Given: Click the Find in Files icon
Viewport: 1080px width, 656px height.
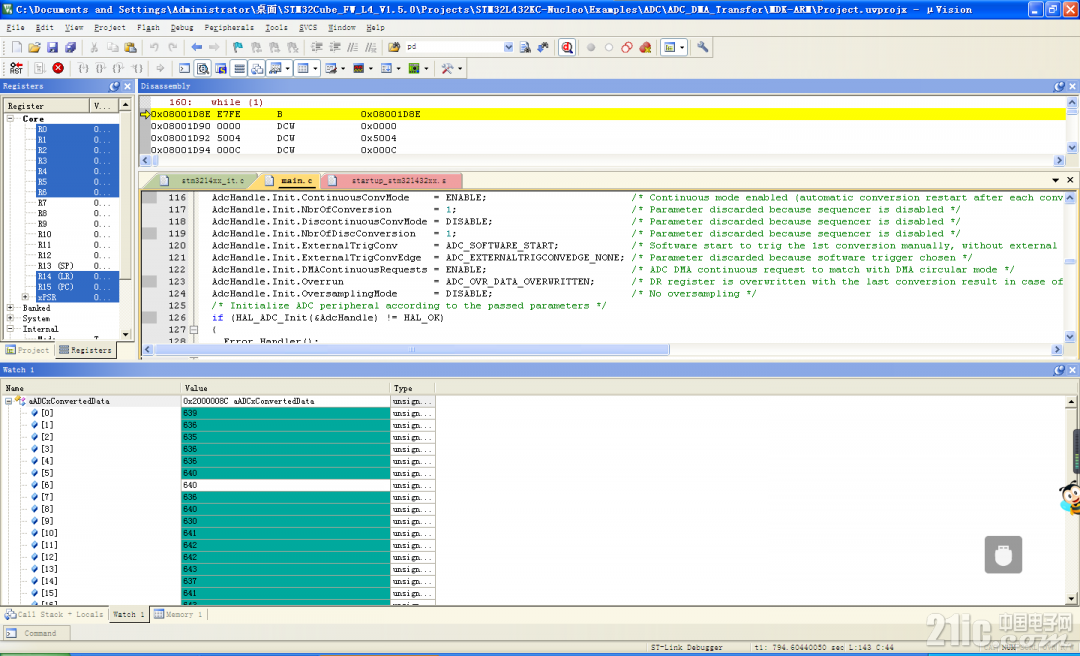Looking at the screenshot, I should [394, 47].
